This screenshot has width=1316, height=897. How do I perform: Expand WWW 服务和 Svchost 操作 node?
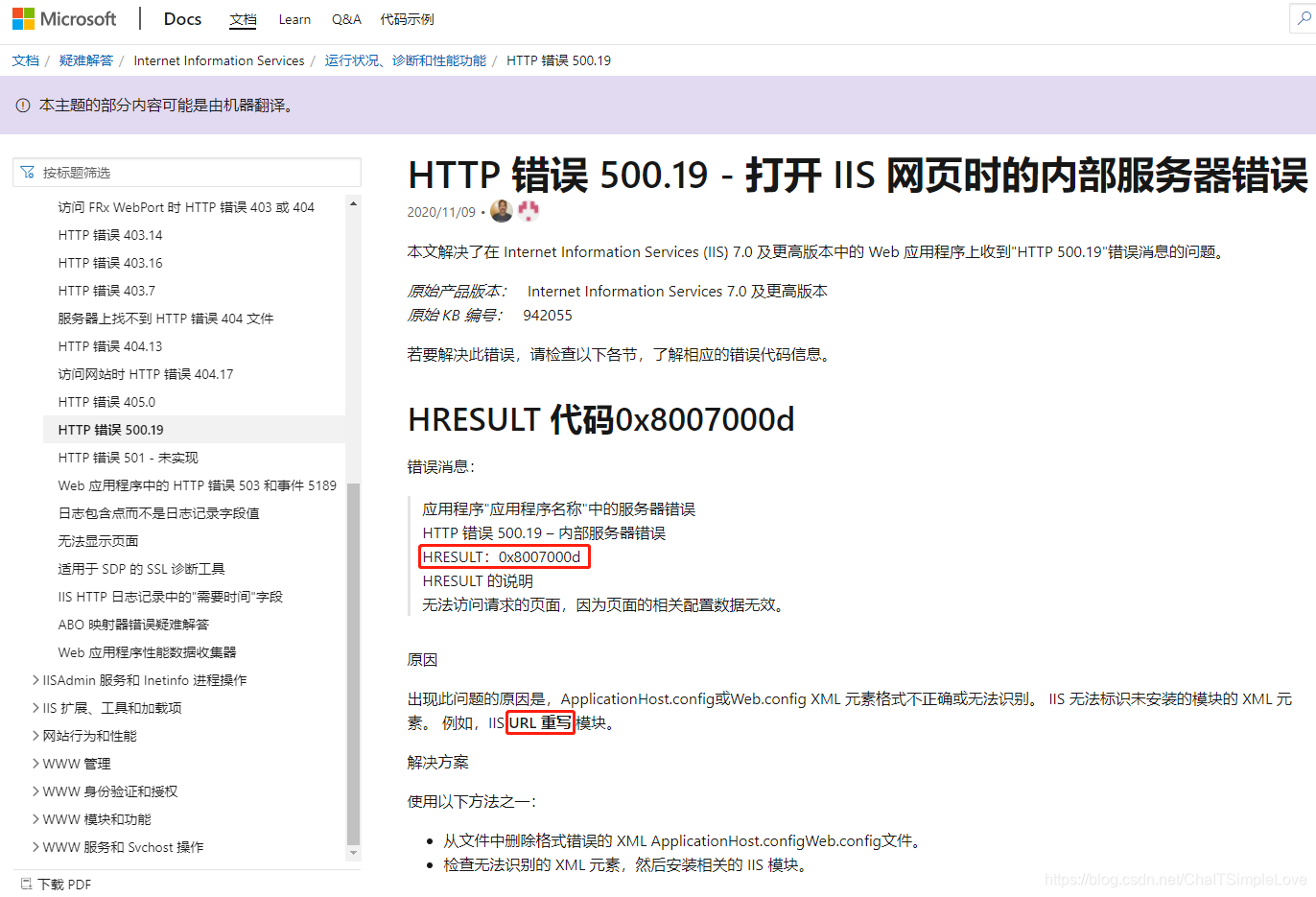35,847
